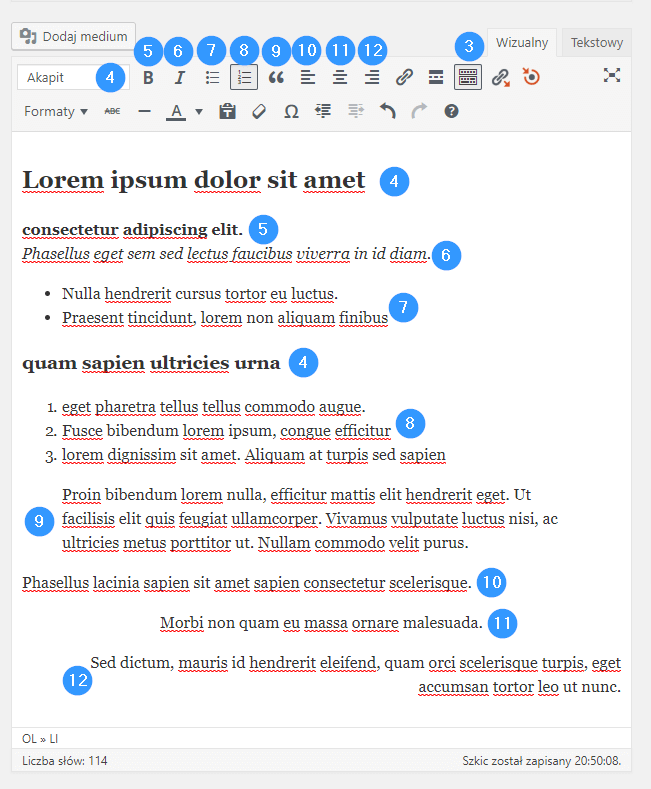This screenshot has width=651, height=789.
Task: Click list item lorem dignissim sit amet
Action: click(x=254, y=455)
